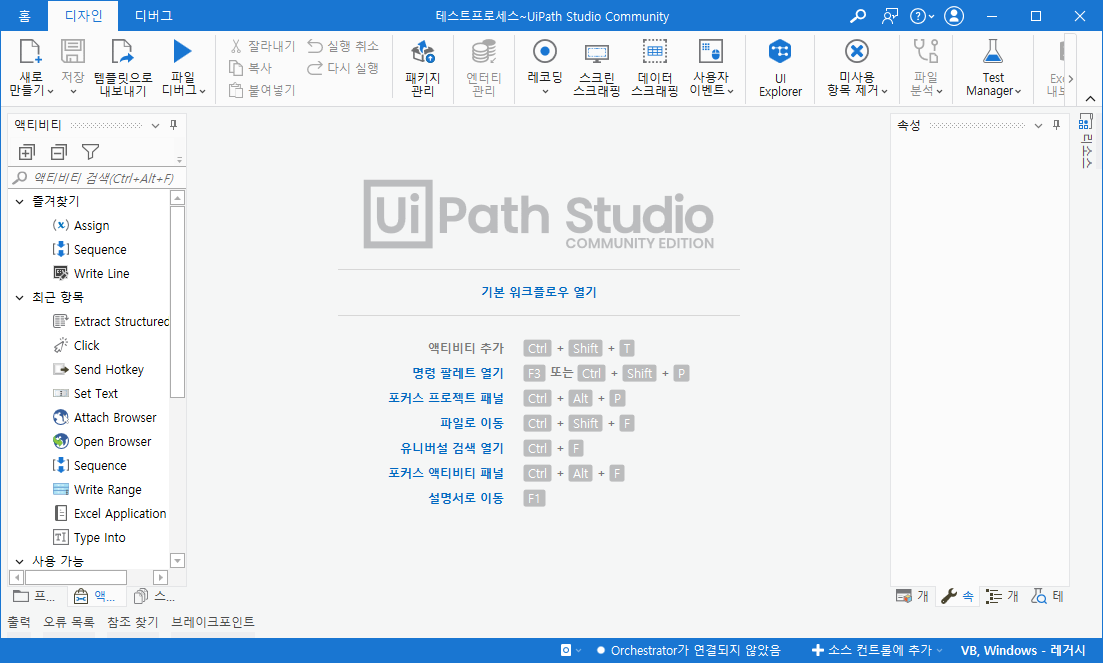
Task: Click activities search input field
Action: 97,178
